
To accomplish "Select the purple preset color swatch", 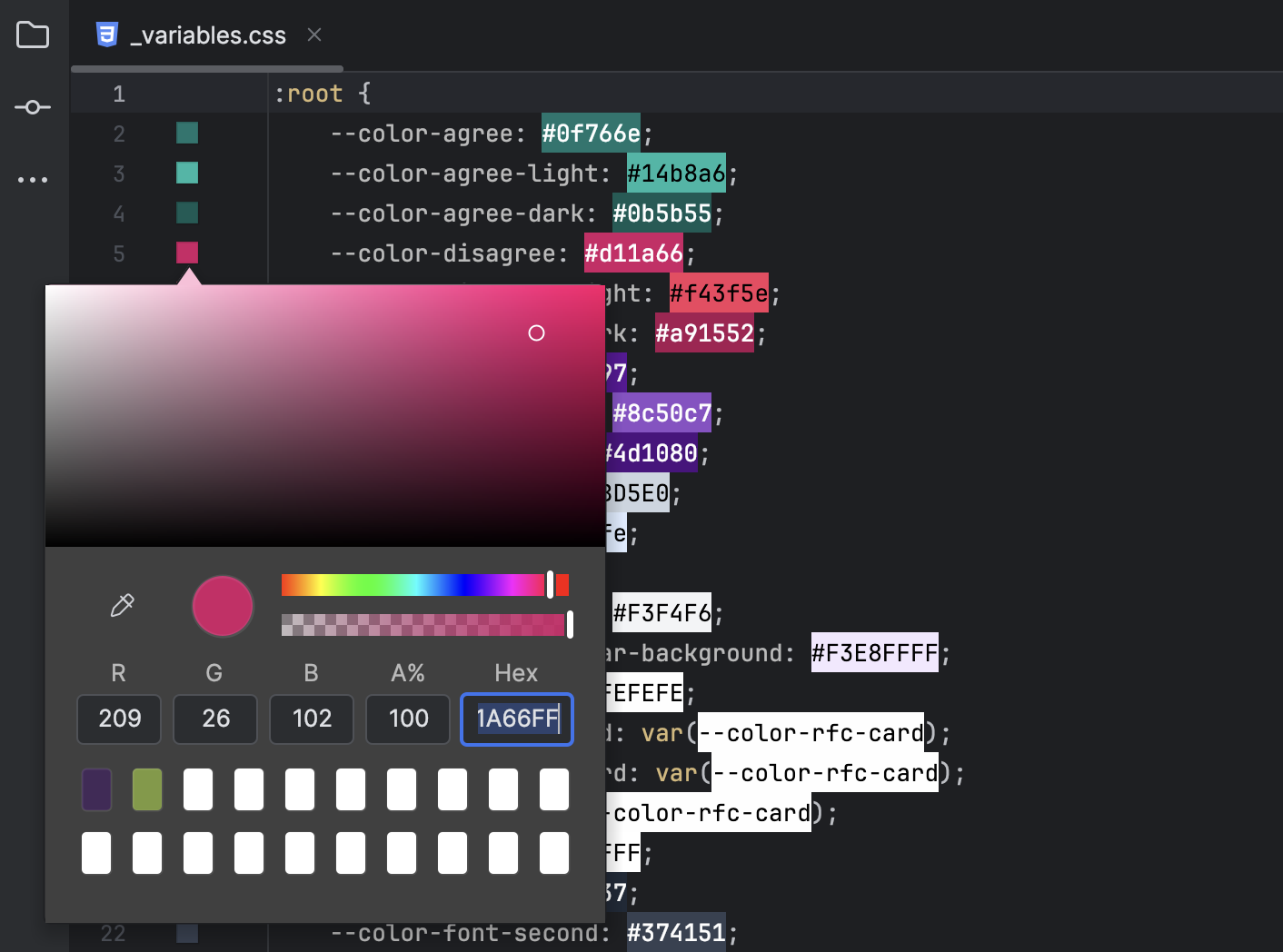I will point(96,788).
